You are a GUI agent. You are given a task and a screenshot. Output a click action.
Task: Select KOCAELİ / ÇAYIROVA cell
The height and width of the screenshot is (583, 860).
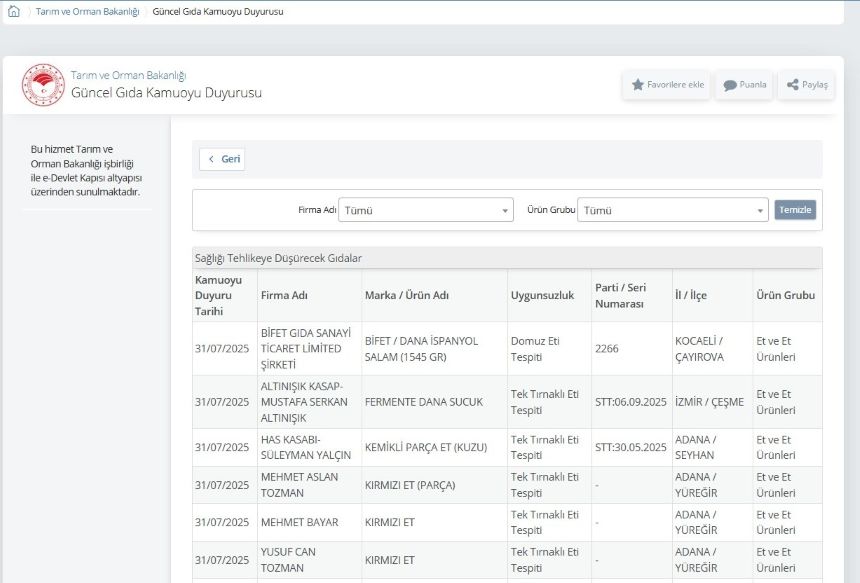pyautogui.click(x=712, y=349)
